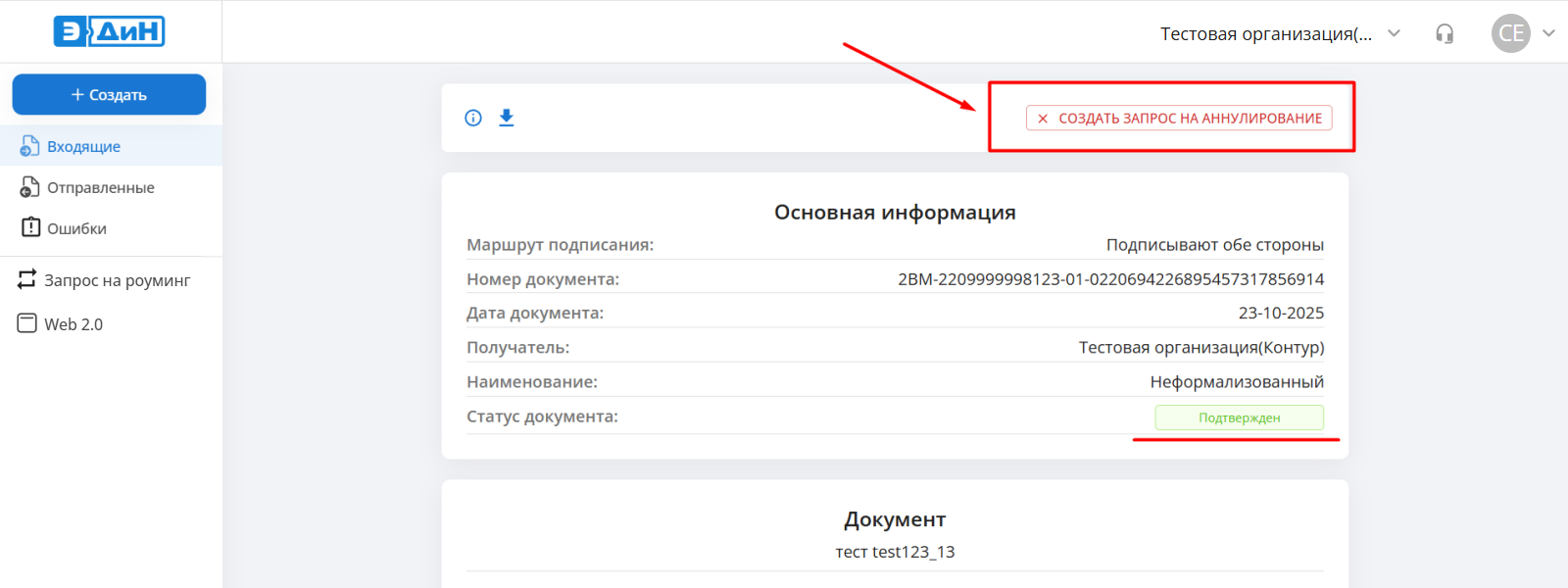Expand the chevron next to CE avatar
The image size is (1568, 588).
click(1548, 33)
